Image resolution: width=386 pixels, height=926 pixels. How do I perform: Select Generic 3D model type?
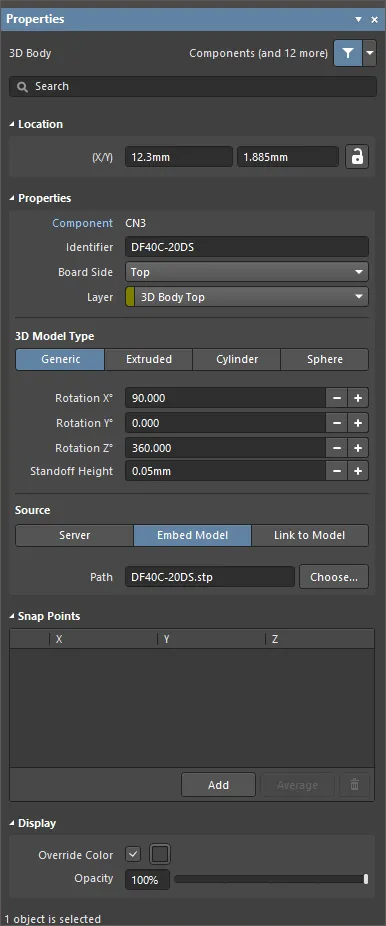tap(60, 359)
